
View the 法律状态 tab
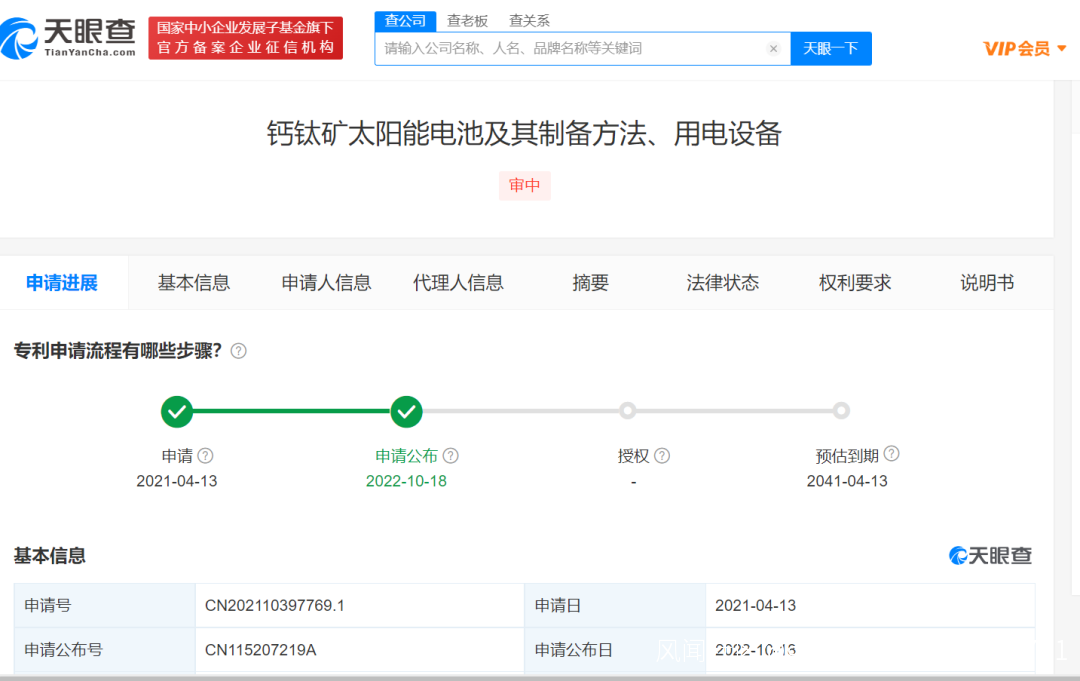(722, 283)
